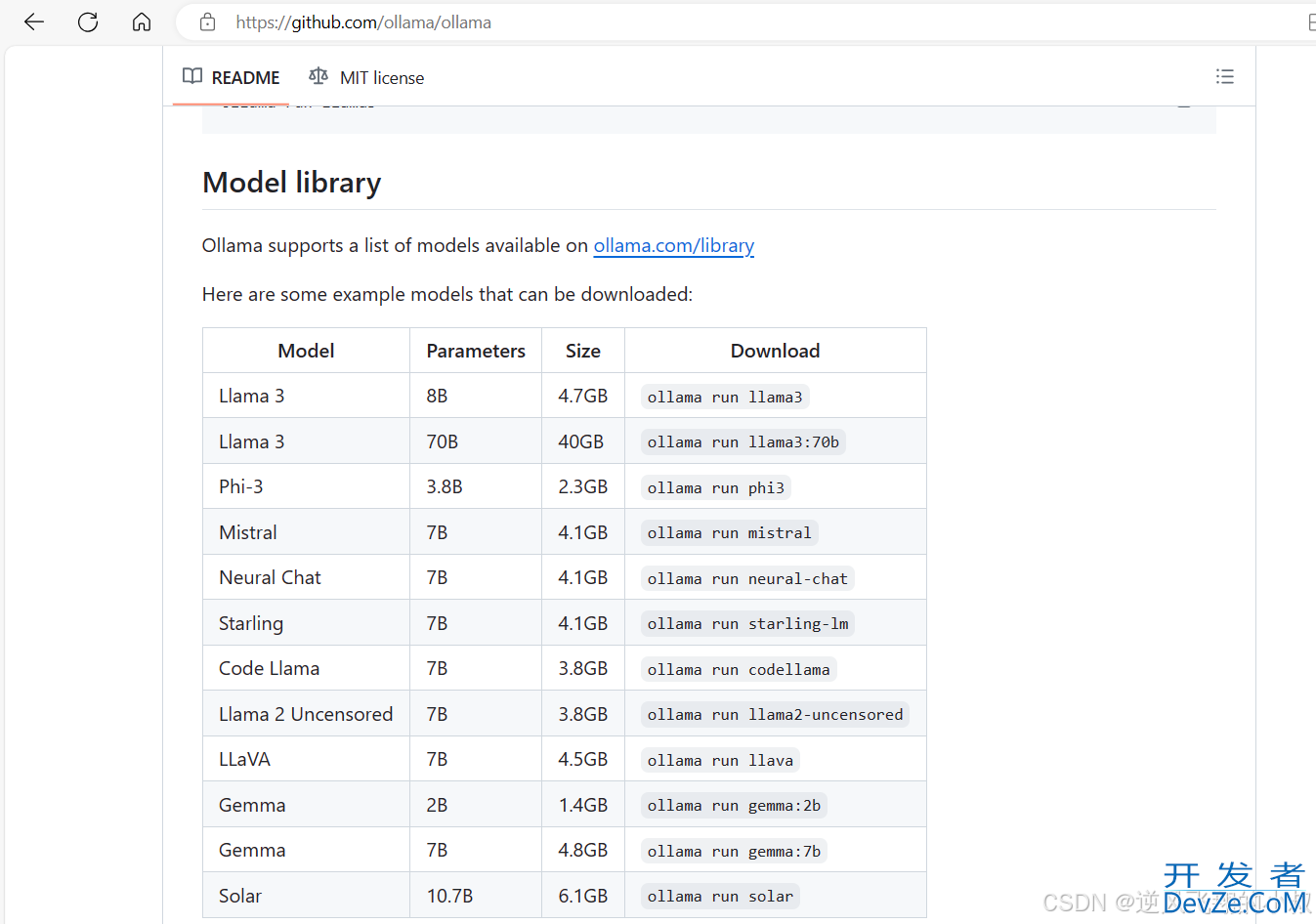This screenshot has height=924, width=1316.
Task: Click the "ollama run starling-lm" command
Action: [748, 623]
